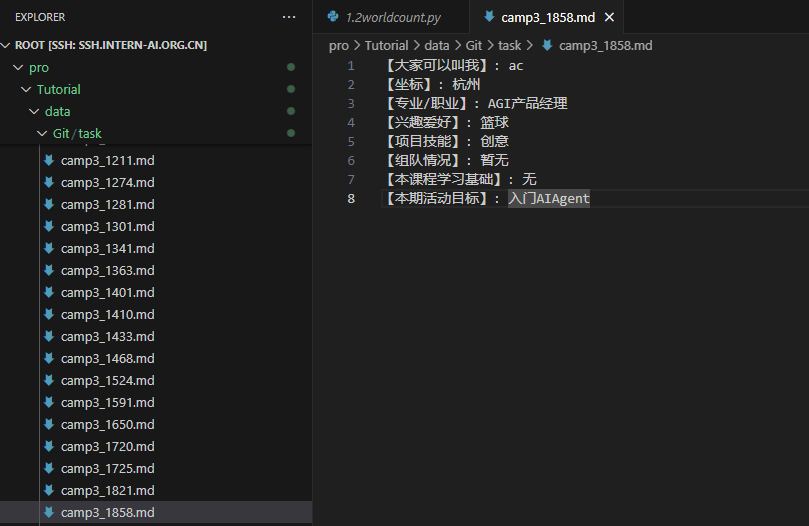Click the word 创意 on line 5

[x=494, y=141]
